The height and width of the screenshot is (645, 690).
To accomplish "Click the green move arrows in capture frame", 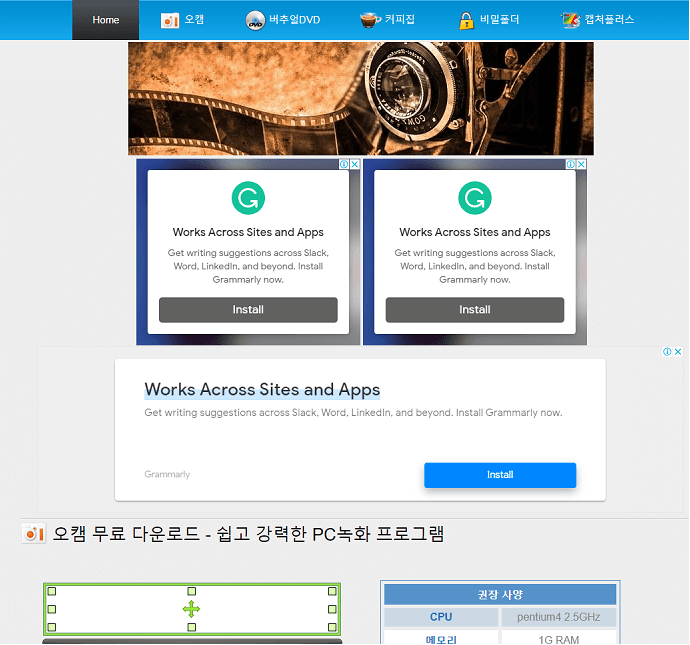I will (x=191, y=609).
